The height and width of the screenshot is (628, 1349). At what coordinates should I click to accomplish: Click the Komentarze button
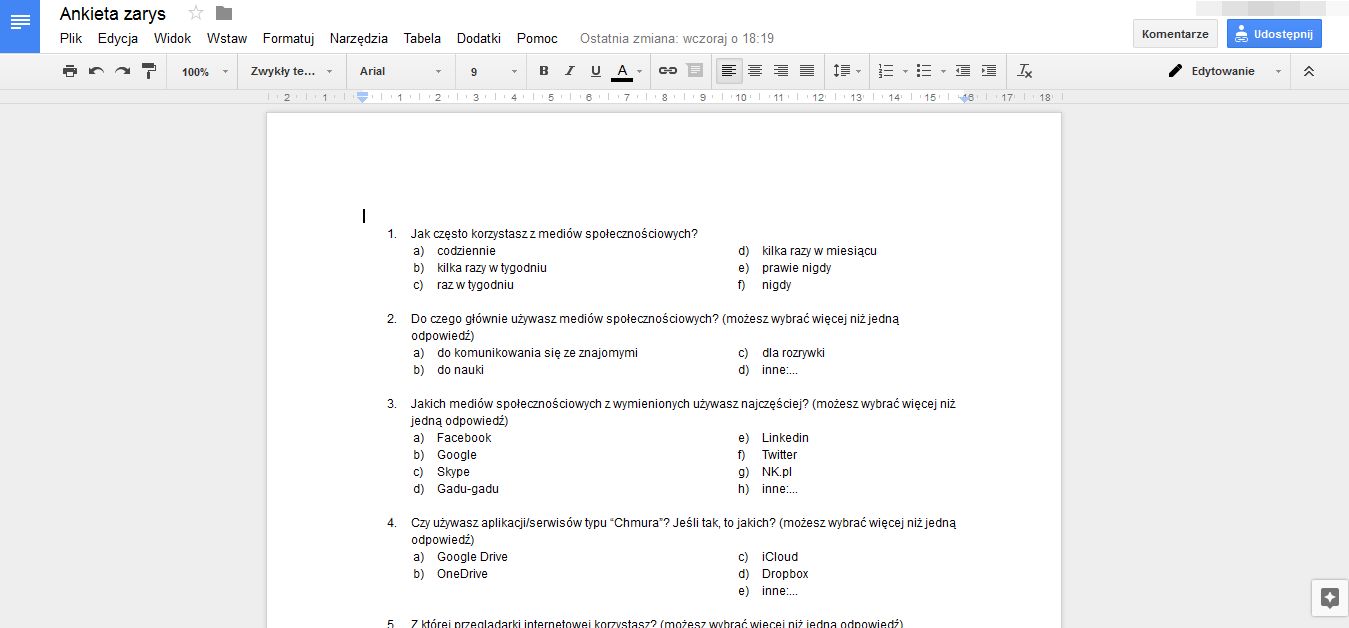tap(1175, 33)
